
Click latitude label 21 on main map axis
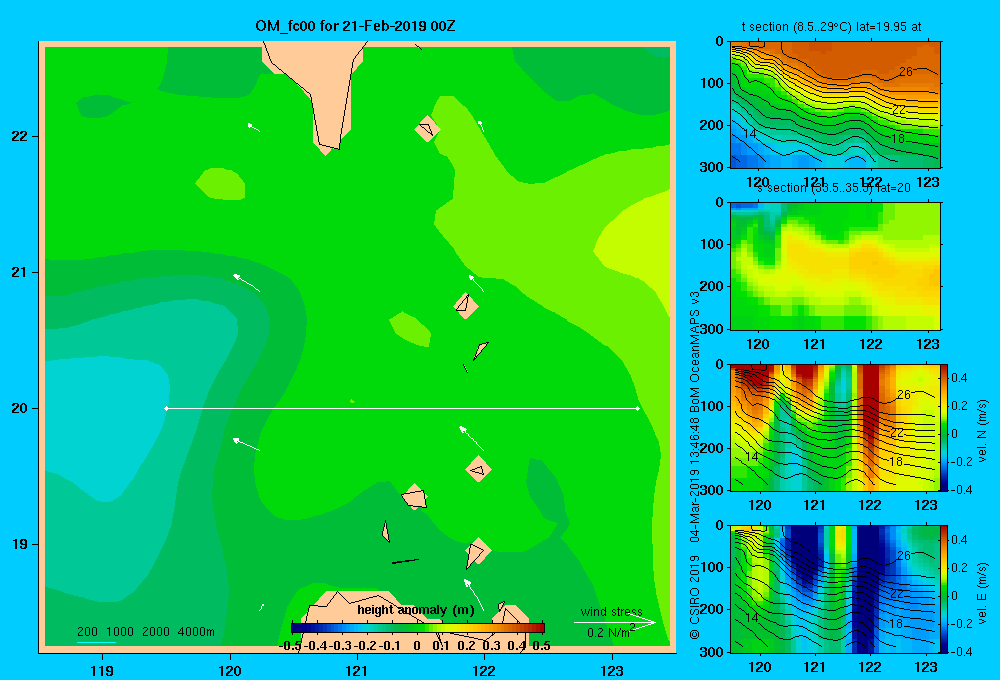tap(20, 272)
